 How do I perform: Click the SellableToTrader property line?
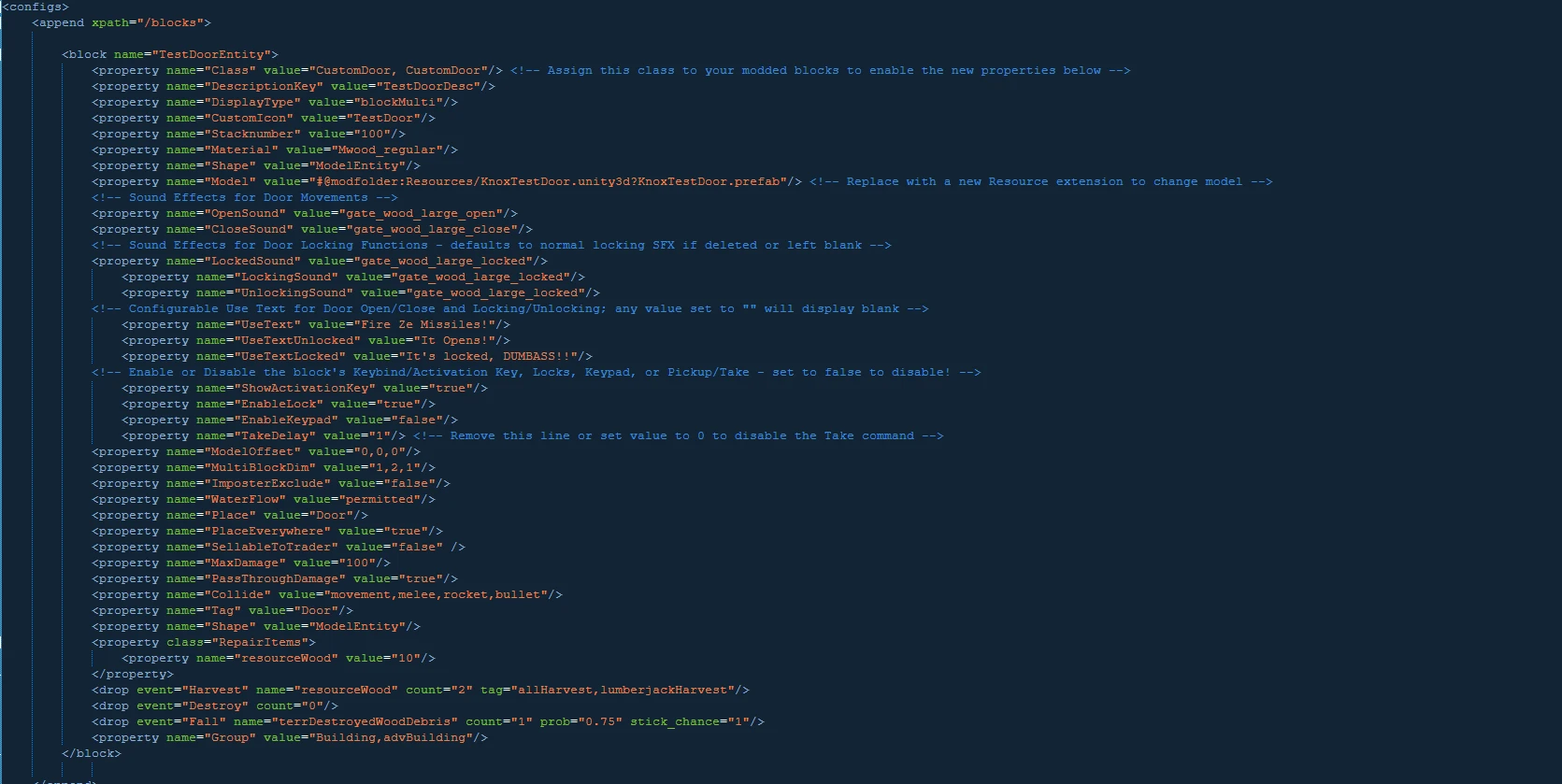(x=279, y=547)
